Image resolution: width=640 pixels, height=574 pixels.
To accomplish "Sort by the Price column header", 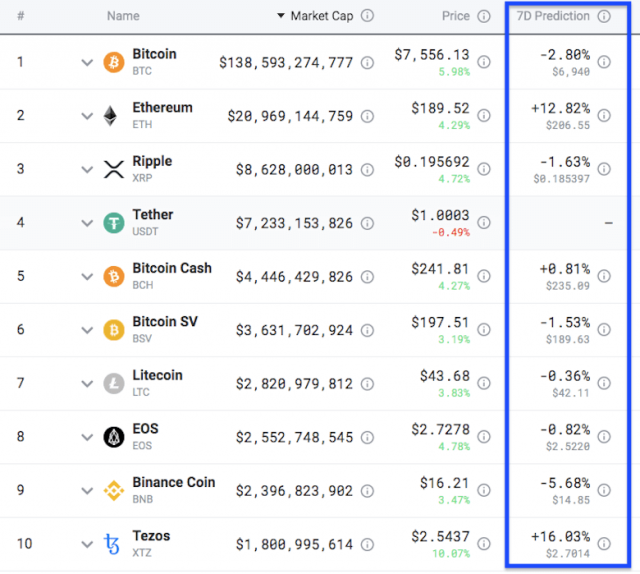I will click(456, 16).
